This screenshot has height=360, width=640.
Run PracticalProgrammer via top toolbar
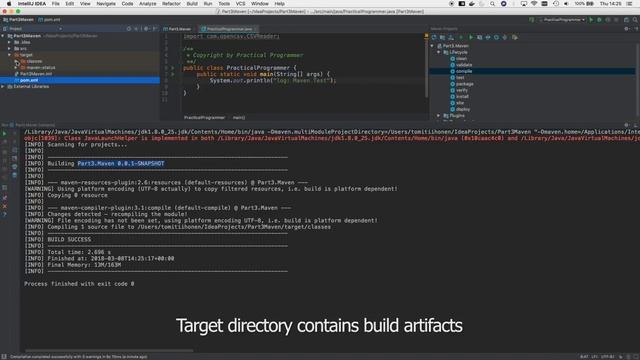[x=591, y=20]
